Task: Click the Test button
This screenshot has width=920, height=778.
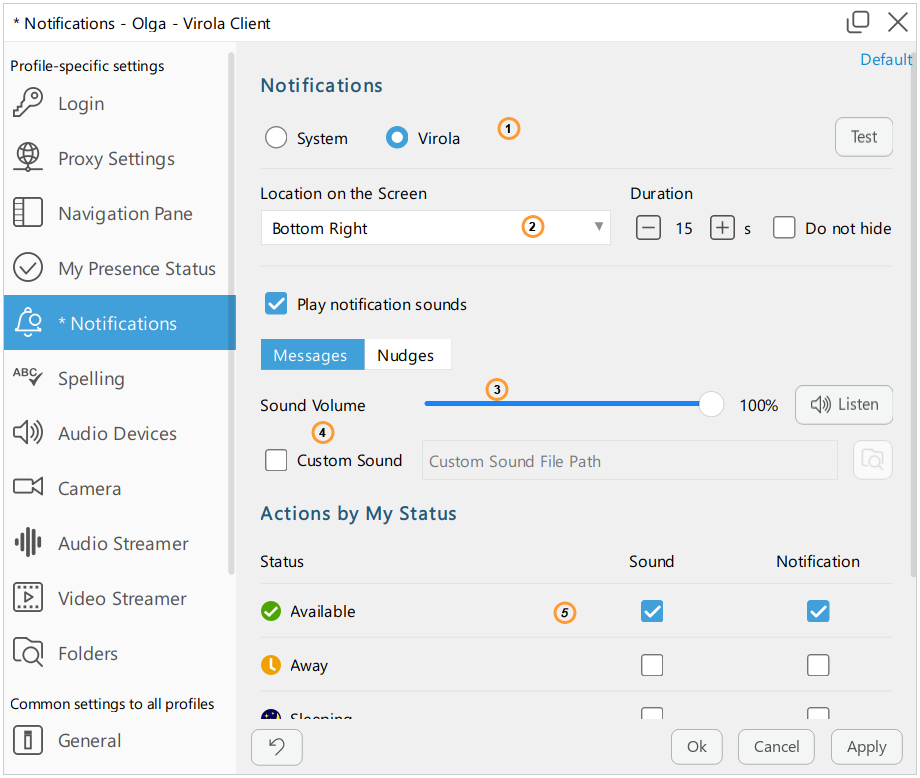Action: tap(864, 137)
